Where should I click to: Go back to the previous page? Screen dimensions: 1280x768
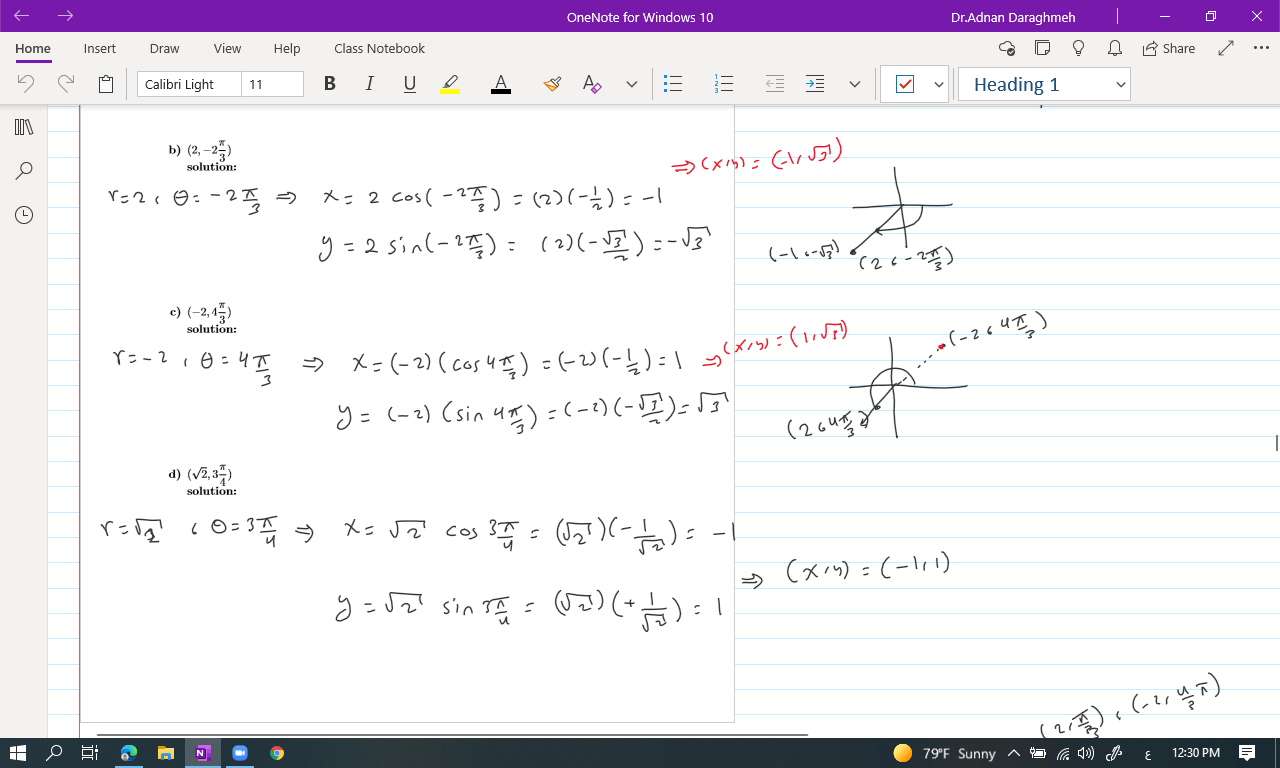[22, 16]
